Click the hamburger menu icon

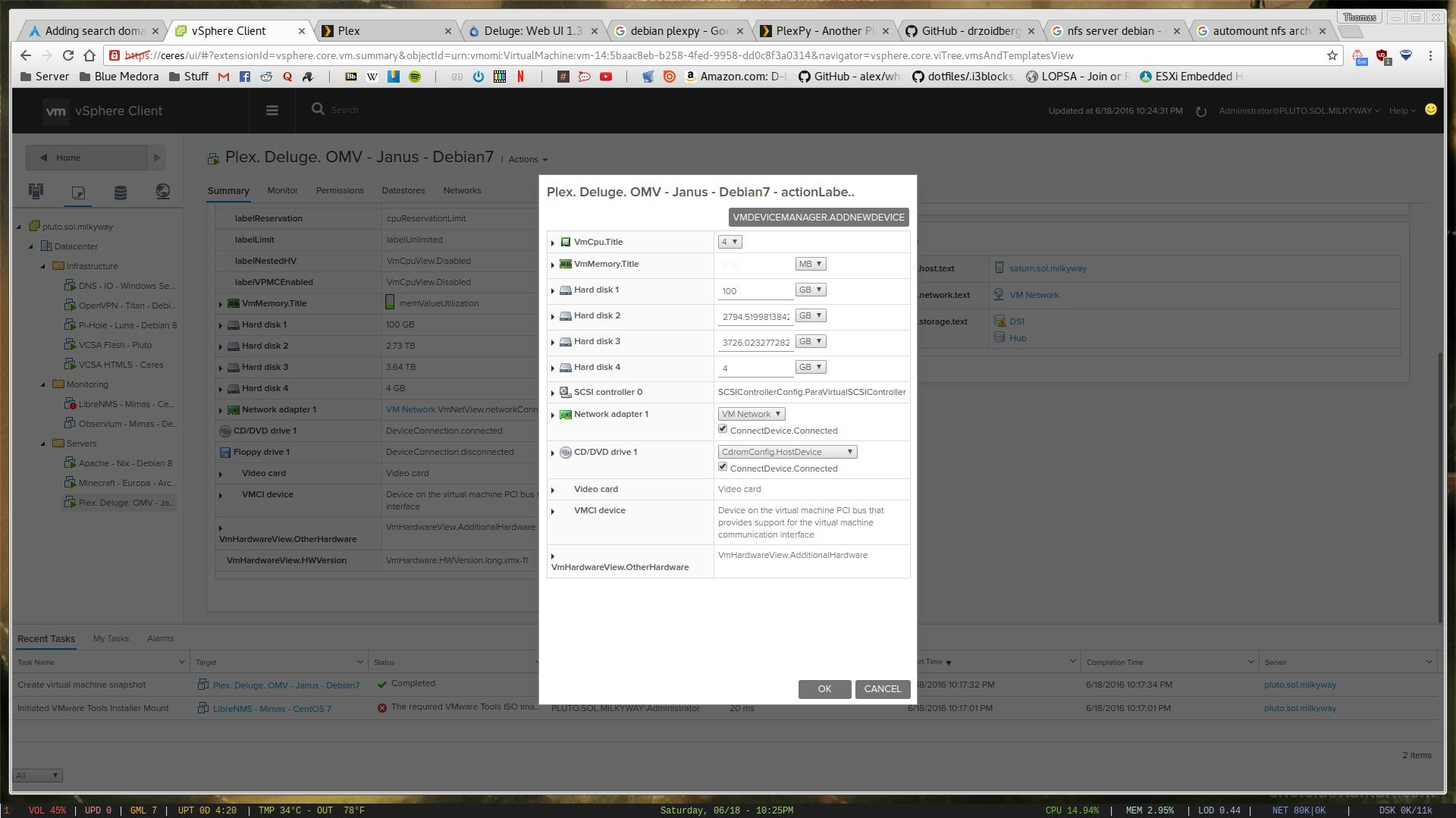point(272,111)
